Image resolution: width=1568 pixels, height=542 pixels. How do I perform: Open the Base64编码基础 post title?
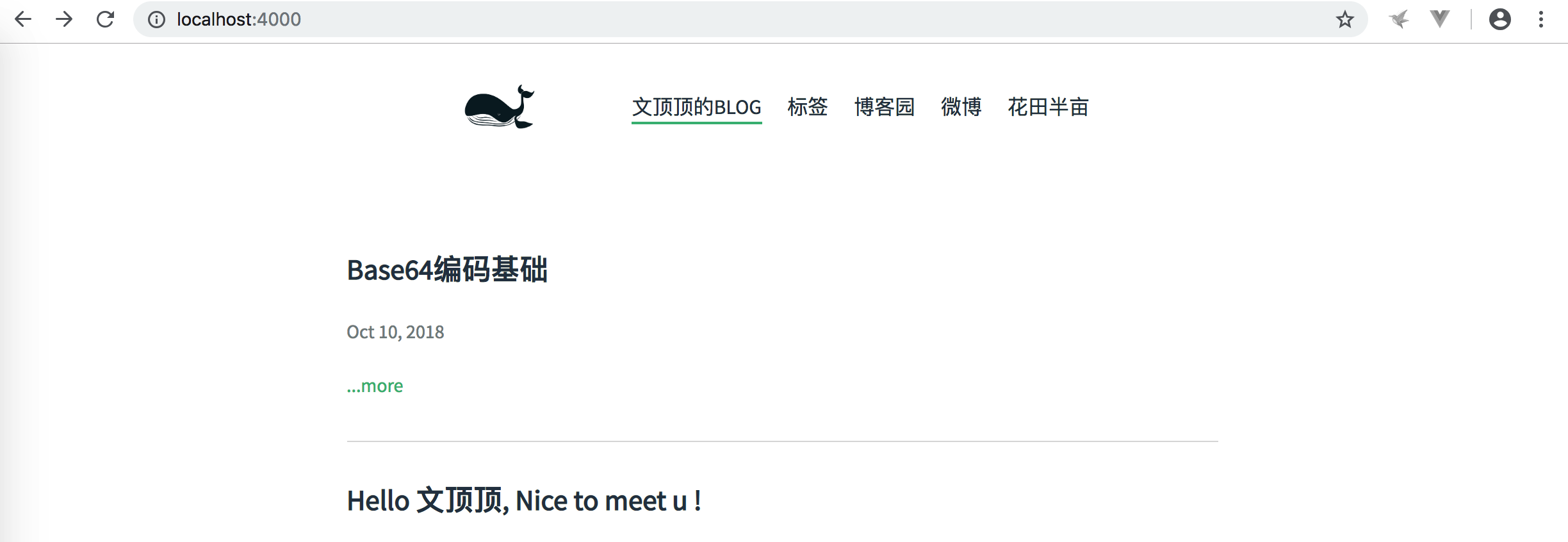(x=447, y=270)
